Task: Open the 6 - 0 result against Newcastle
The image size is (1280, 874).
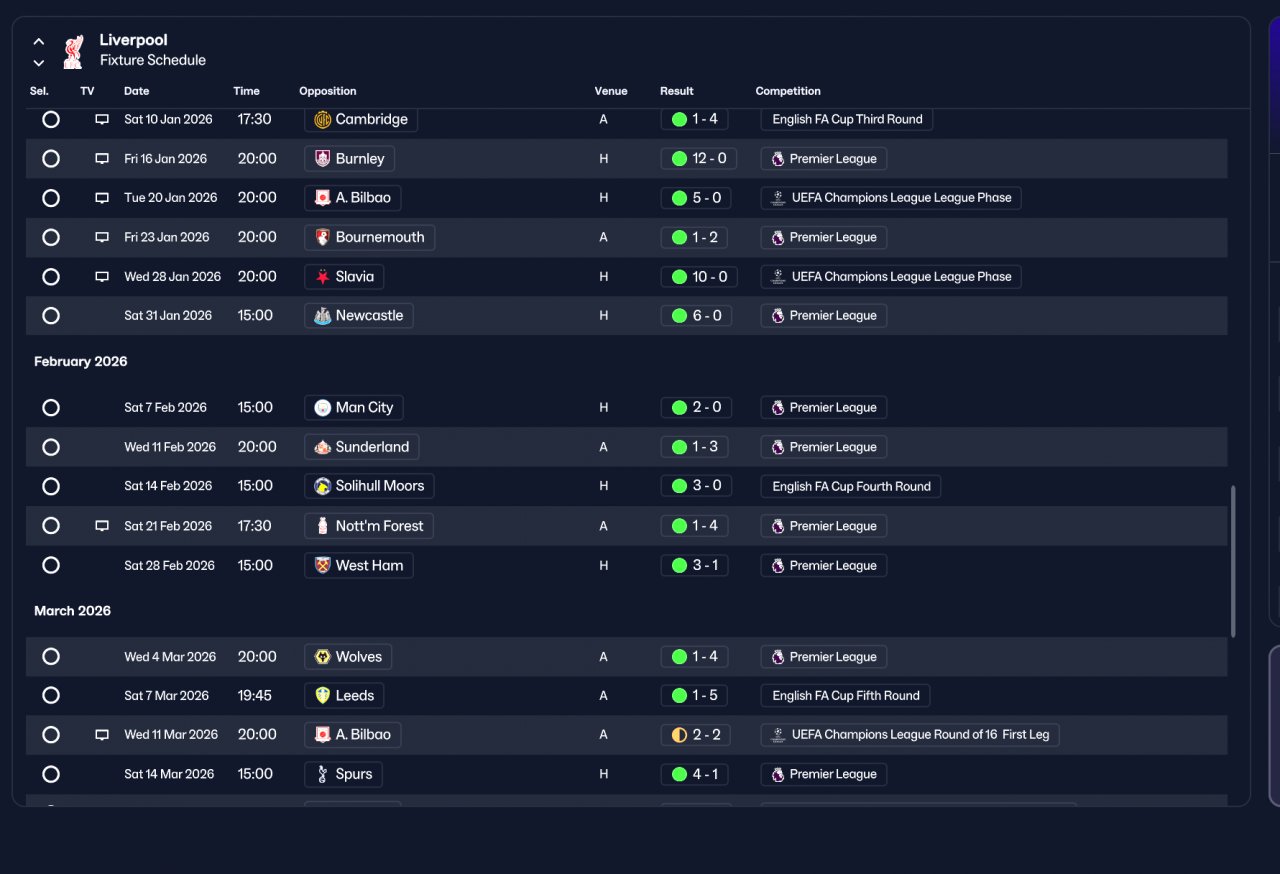Action: point(696,316)
